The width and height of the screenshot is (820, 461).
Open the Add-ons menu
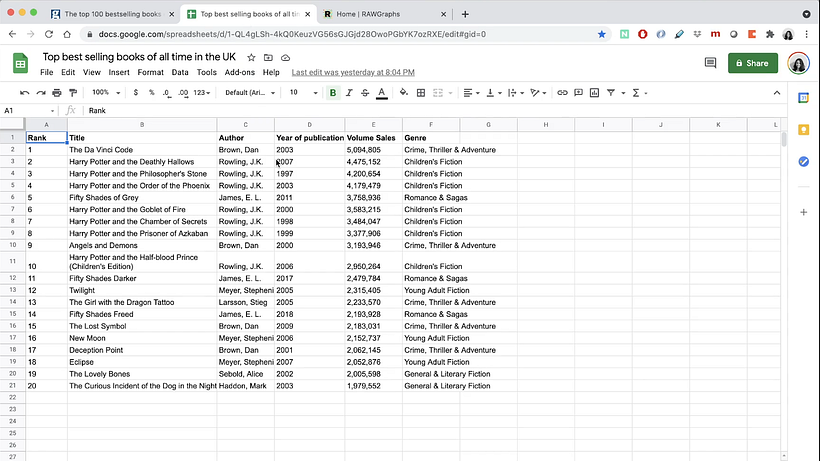tap(240, 72)
